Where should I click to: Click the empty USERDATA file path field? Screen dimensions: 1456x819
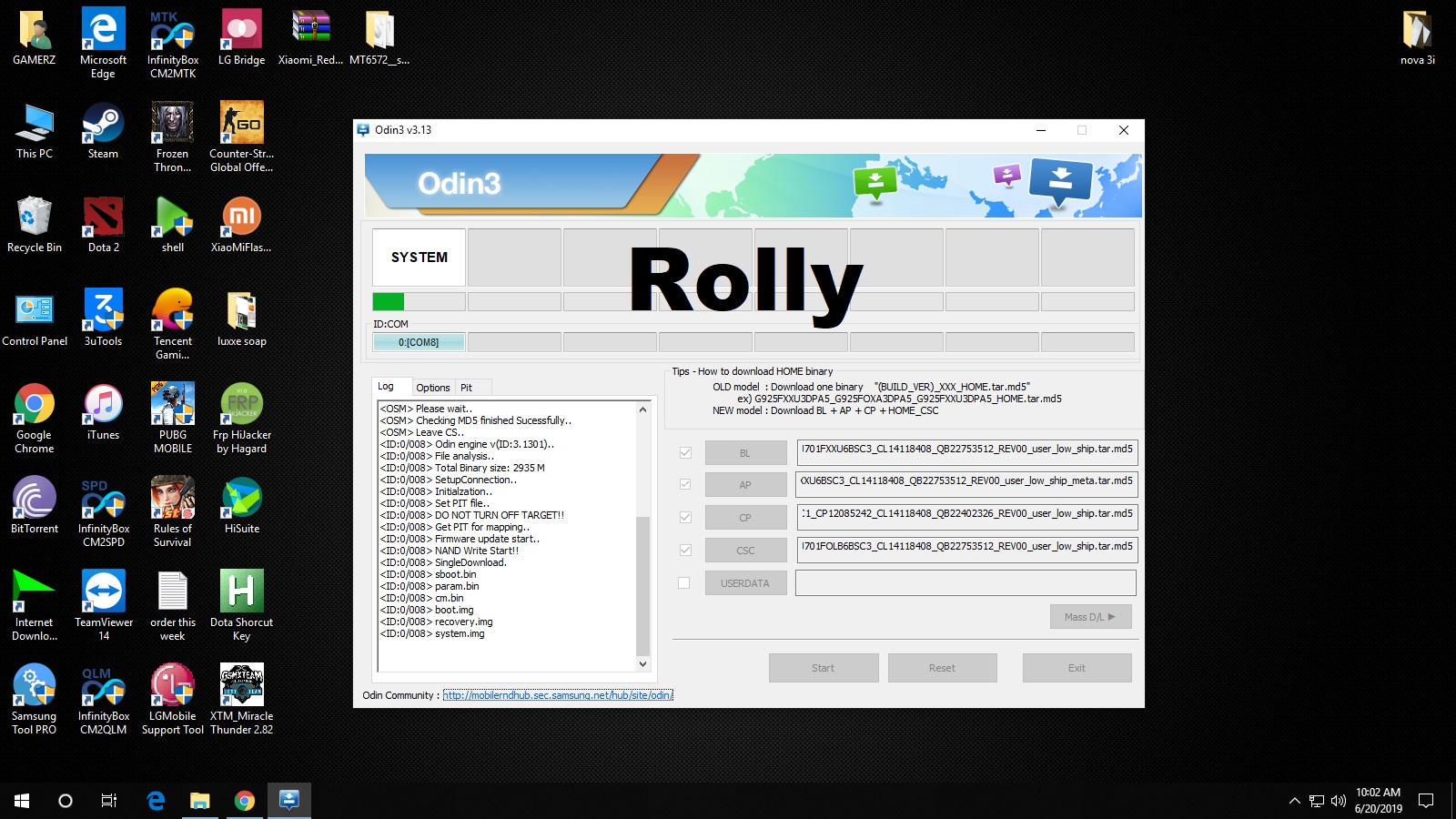pyautogui.click(x=966, y=583)
